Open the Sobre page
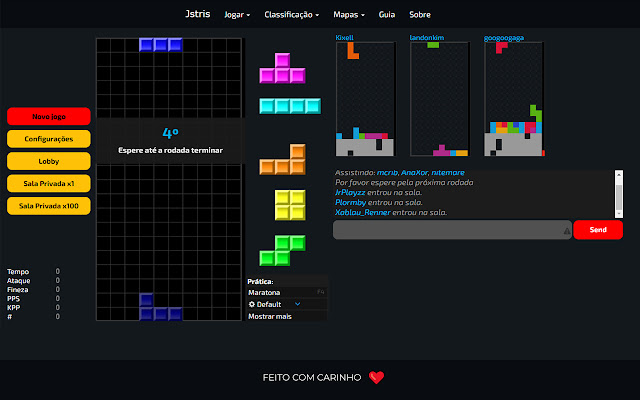Screen dimensions: 640x400 pos(420,15)
